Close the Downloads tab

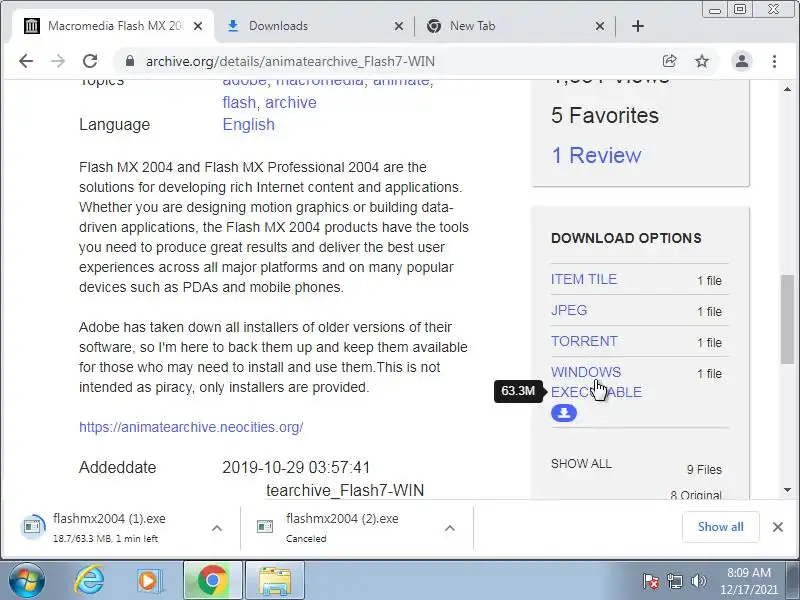tap(399, 26)
